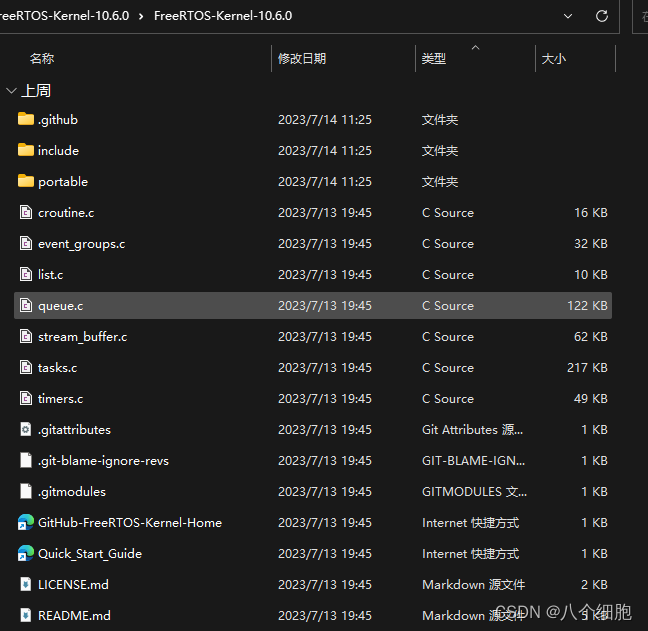Screen dimensions: 648x631
Task: Select the tasks.c file name
Action: (57, 367)
